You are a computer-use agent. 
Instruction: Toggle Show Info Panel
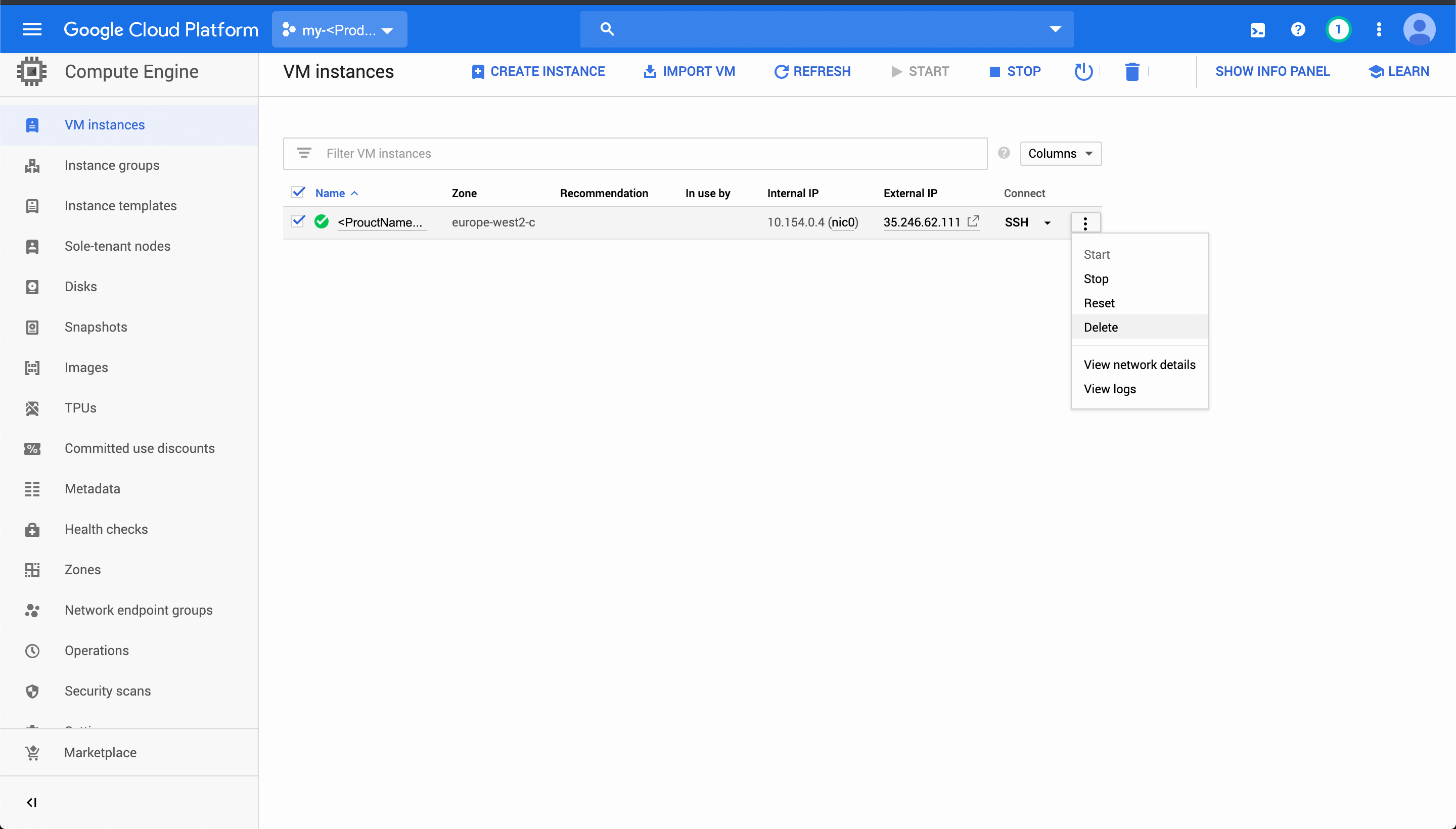tap(1272, 71)
